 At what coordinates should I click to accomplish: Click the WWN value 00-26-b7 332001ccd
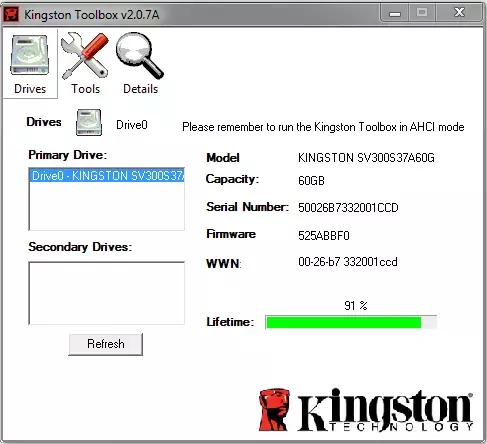click(x=348, y=262)
